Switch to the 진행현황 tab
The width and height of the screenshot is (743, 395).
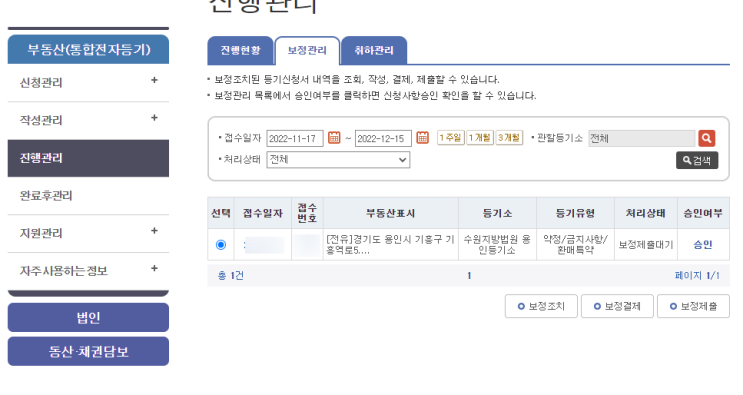coord(240,50)
